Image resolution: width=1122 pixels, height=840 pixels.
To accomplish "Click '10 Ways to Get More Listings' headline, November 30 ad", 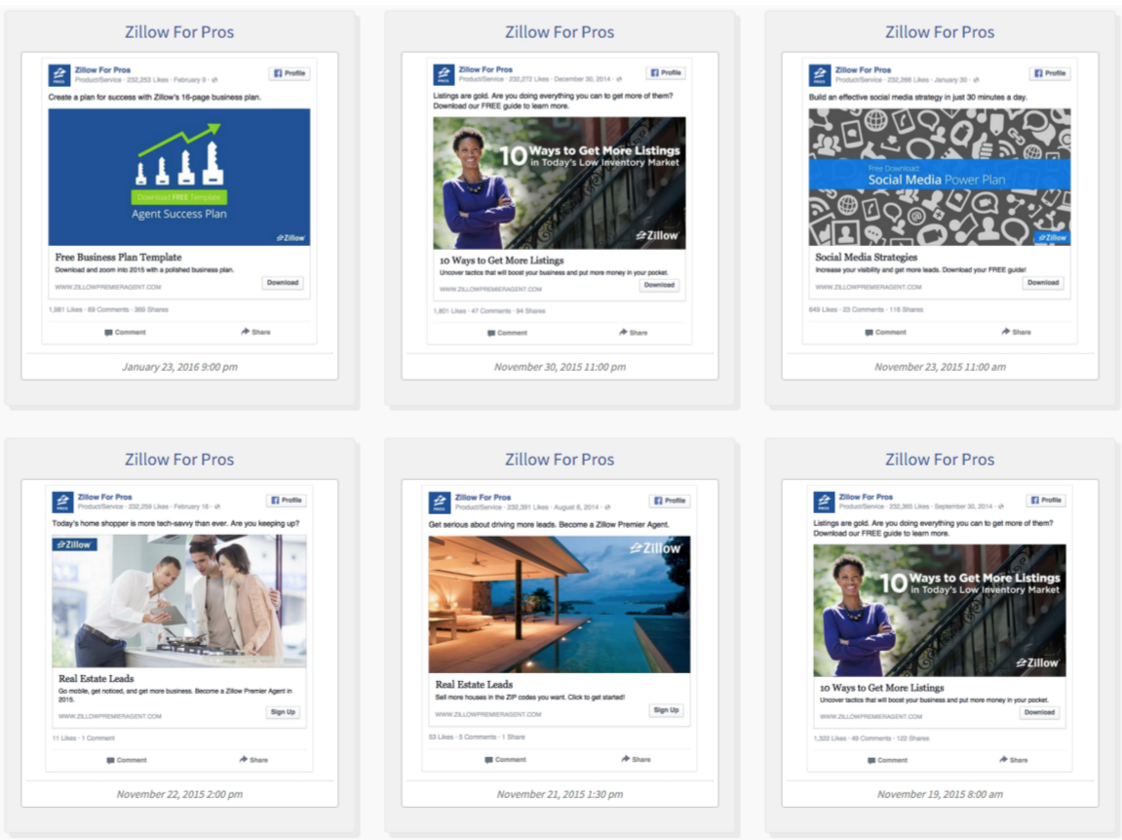I will click(501, 260).
